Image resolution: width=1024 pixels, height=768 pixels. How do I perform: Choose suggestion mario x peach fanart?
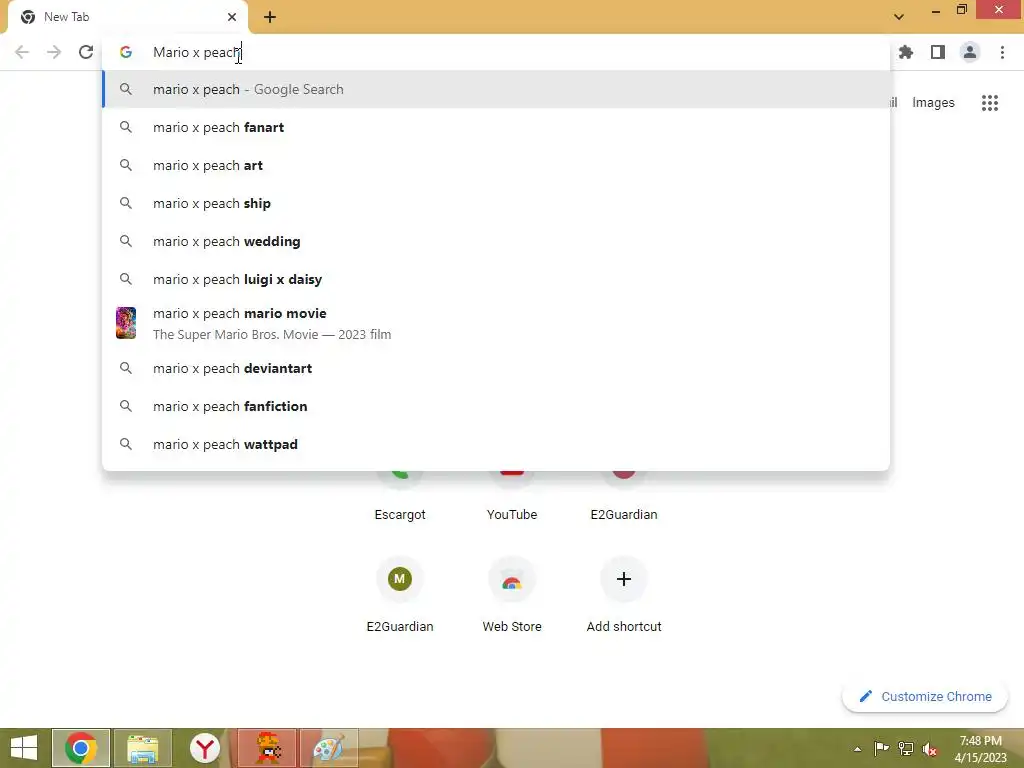(496, 127)
